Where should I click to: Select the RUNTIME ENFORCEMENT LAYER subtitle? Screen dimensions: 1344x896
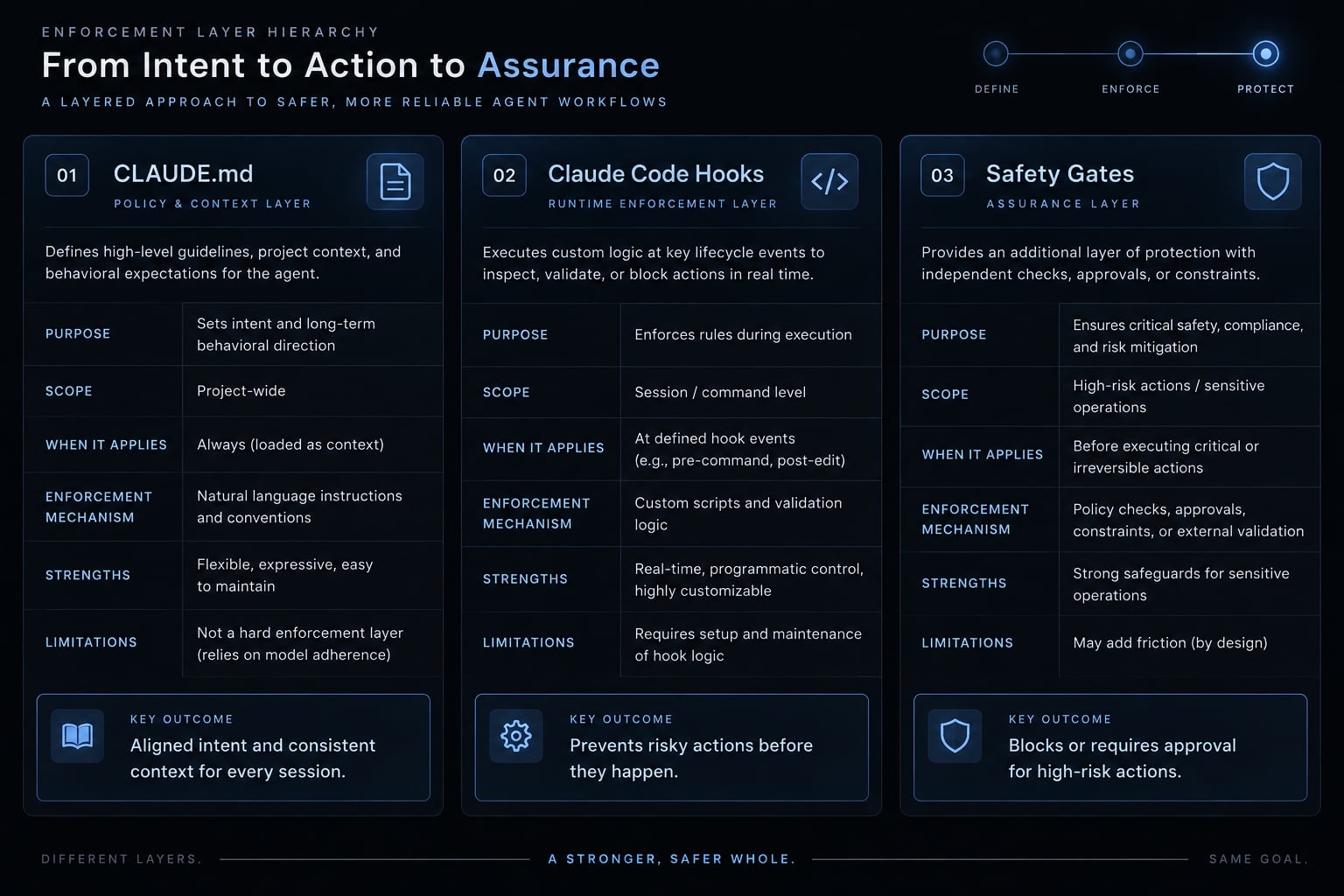[x=662, y=204]
